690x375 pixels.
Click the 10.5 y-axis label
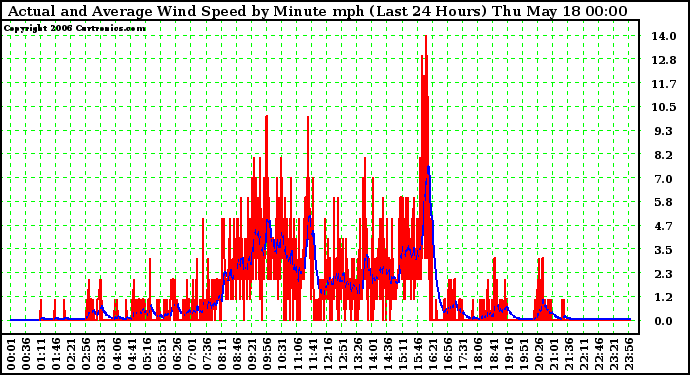(x=664, y=107)
